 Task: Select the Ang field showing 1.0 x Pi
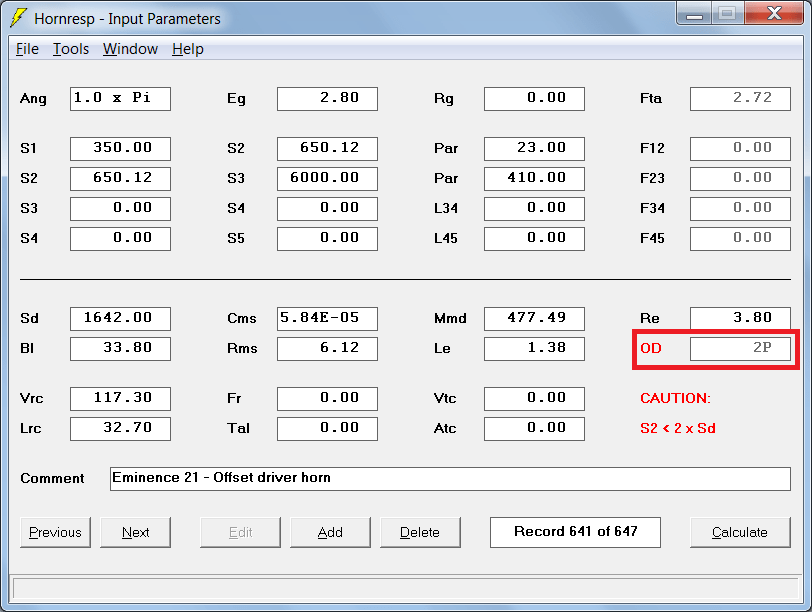(120, 98)
